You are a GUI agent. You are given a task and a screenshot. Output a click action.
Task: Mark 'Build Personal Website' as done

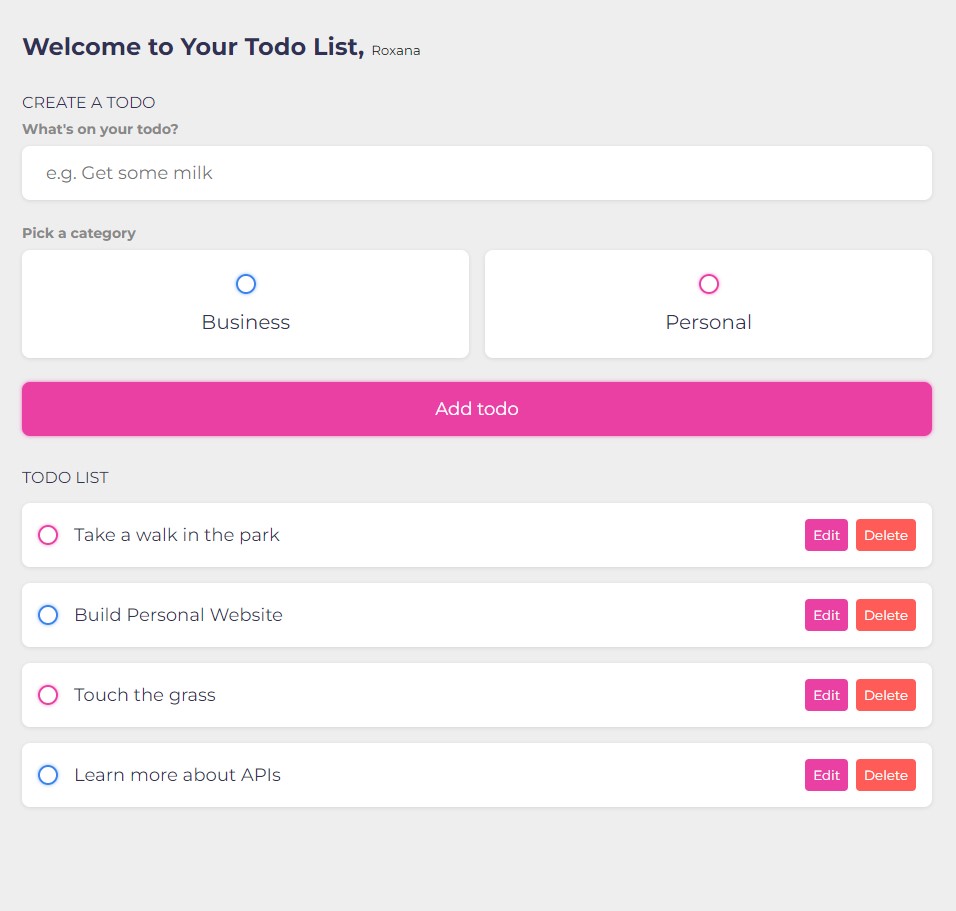[x=48, y=615]
